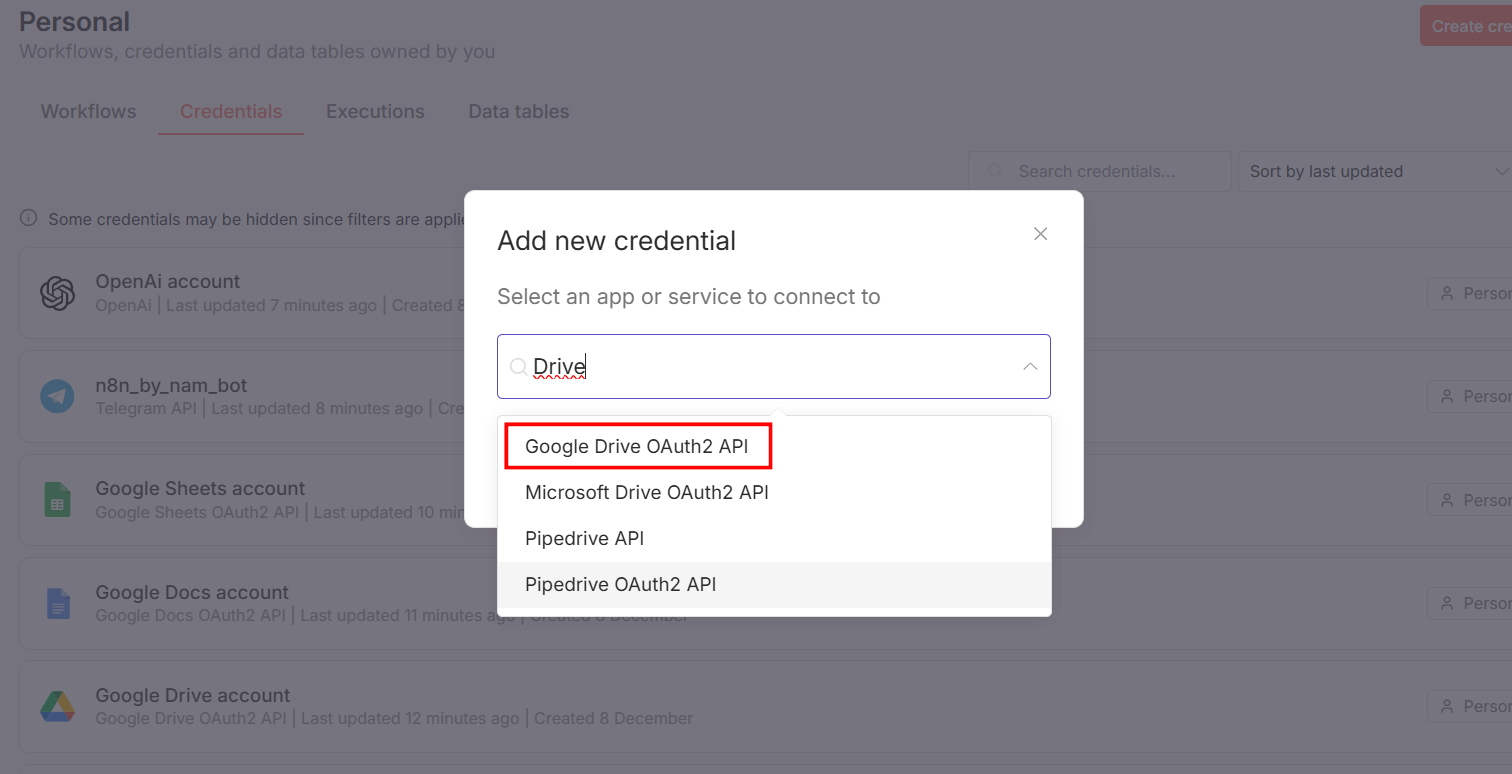Click the Telegram icon on n8n_by_nam_bot credential
Viewport: 1512px width, 774px height.
click(x=57, y=396)
